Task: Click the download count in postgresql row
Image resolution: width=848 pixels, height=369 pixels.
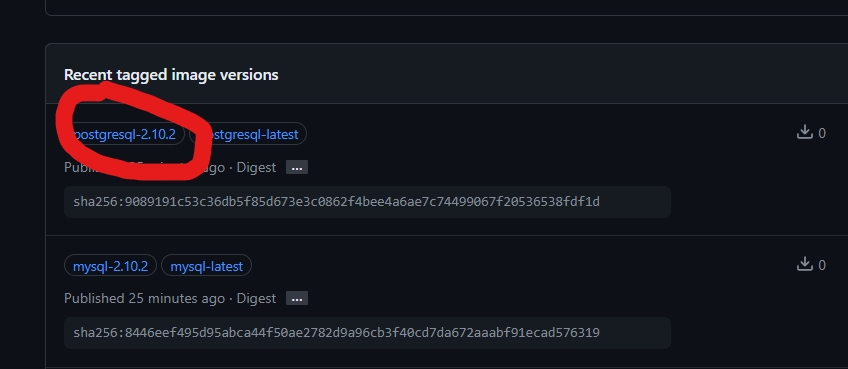Action: [x=822, y=133]
